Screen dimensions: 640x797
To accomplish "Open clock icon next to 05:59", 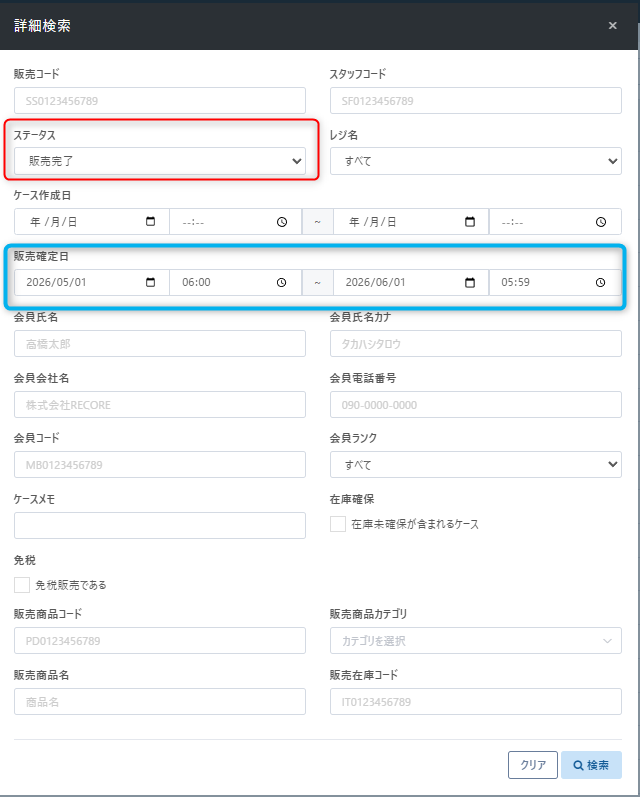I will pos(600,282).
